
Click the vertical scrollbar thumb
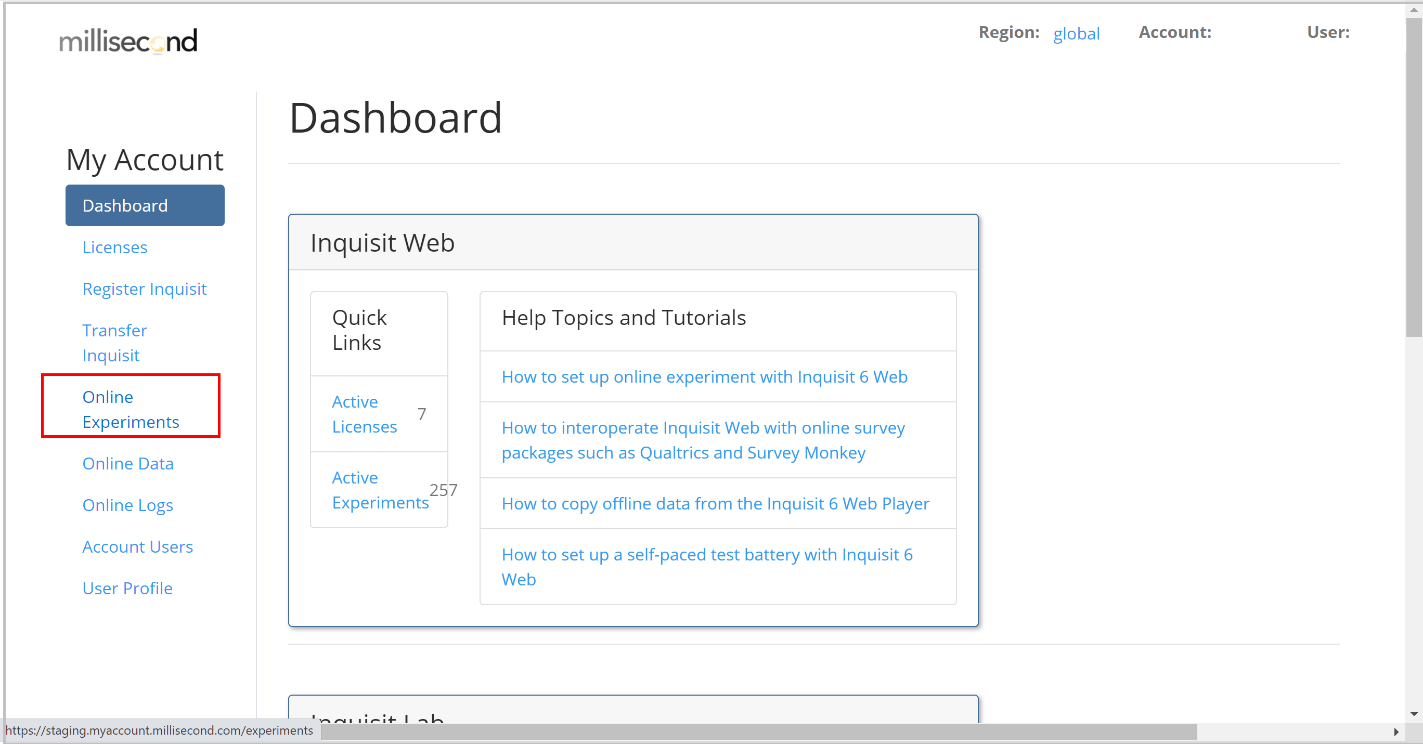(1414, 178)
